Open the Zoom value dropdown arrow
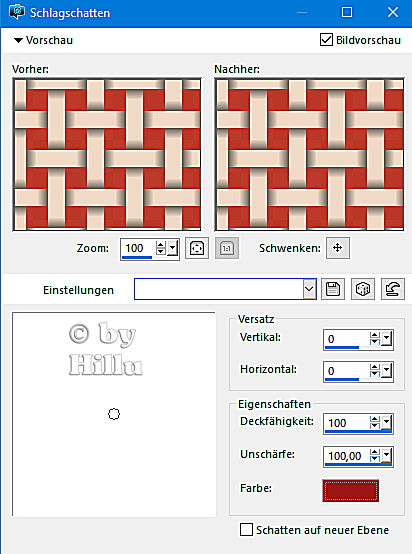The width and height of the screenshot is (412, 554). point(172,248)
